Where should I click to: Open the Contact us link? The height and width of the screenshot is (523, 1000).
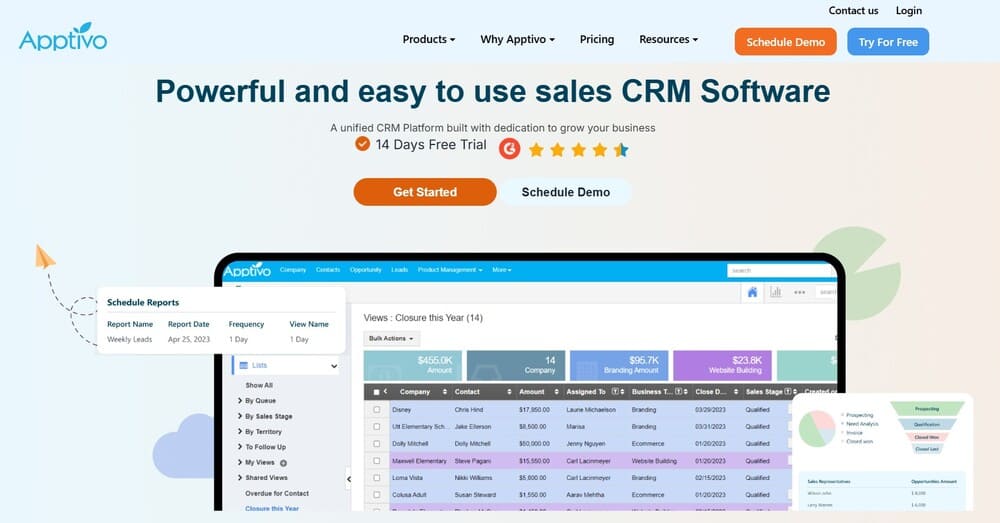tap(853, 10)
